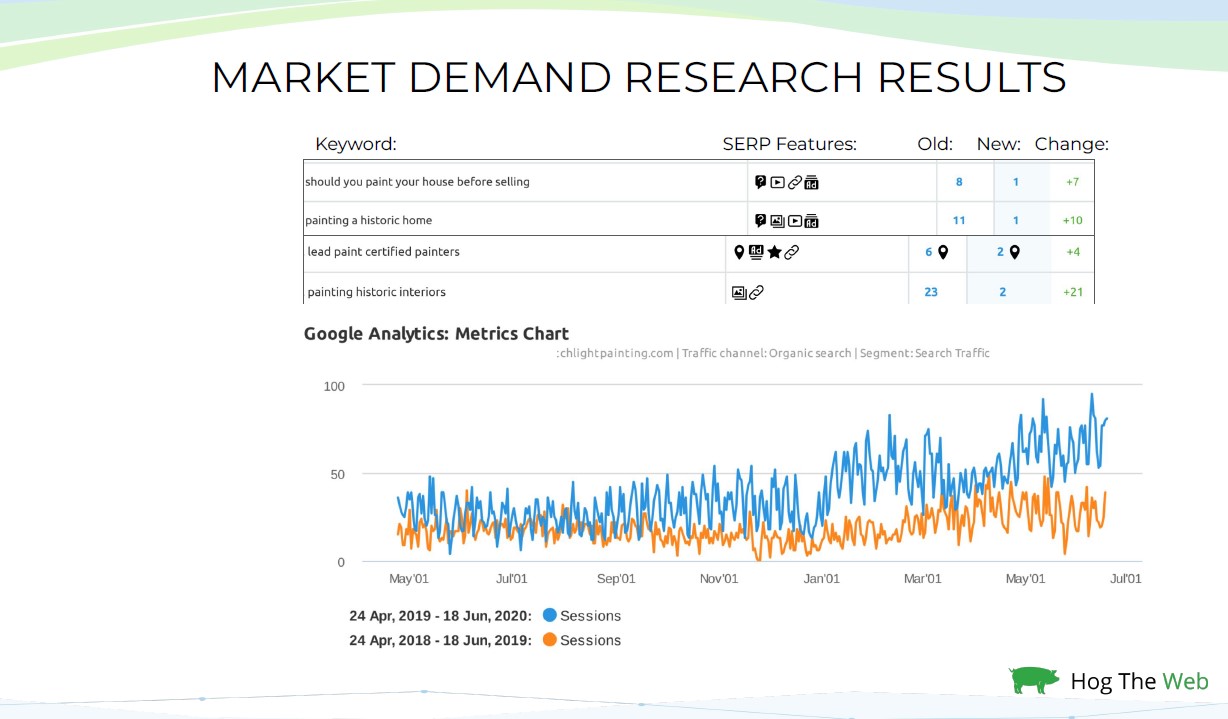Screen dimensions: 1228x719
Task: Click the link icon in 'should you paint your house before selling' row
Action: [x=794, y=182]
